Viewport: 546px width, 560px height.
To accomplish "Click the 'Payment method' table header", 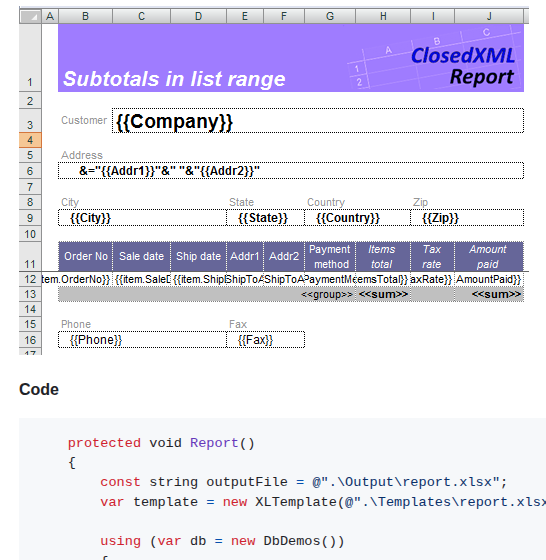I will (330, 256).
